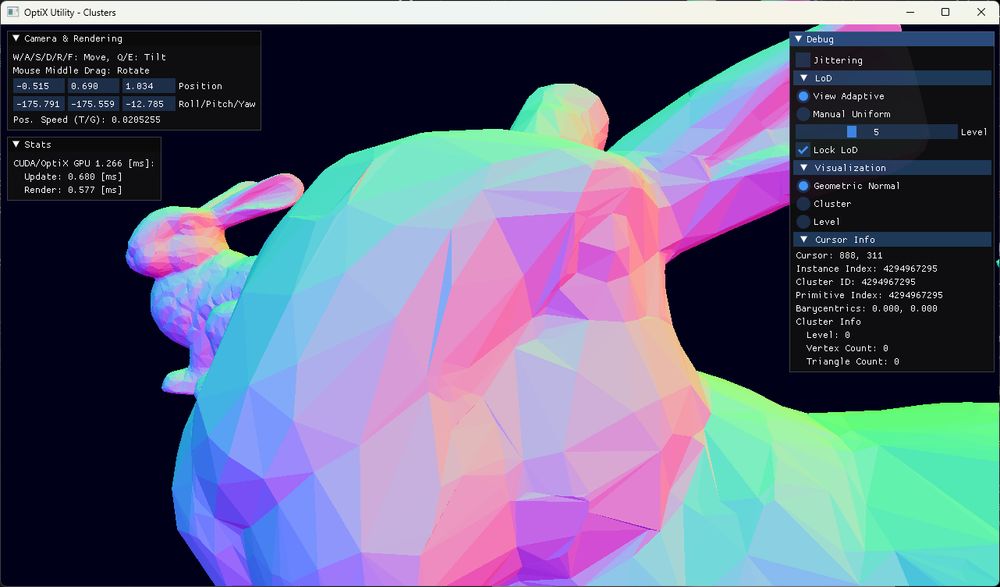Image resolution: width=1000 pixels, height=587 pixels.
Task: Click 'Triangle Count: 0' text
Action: [853, 362]
